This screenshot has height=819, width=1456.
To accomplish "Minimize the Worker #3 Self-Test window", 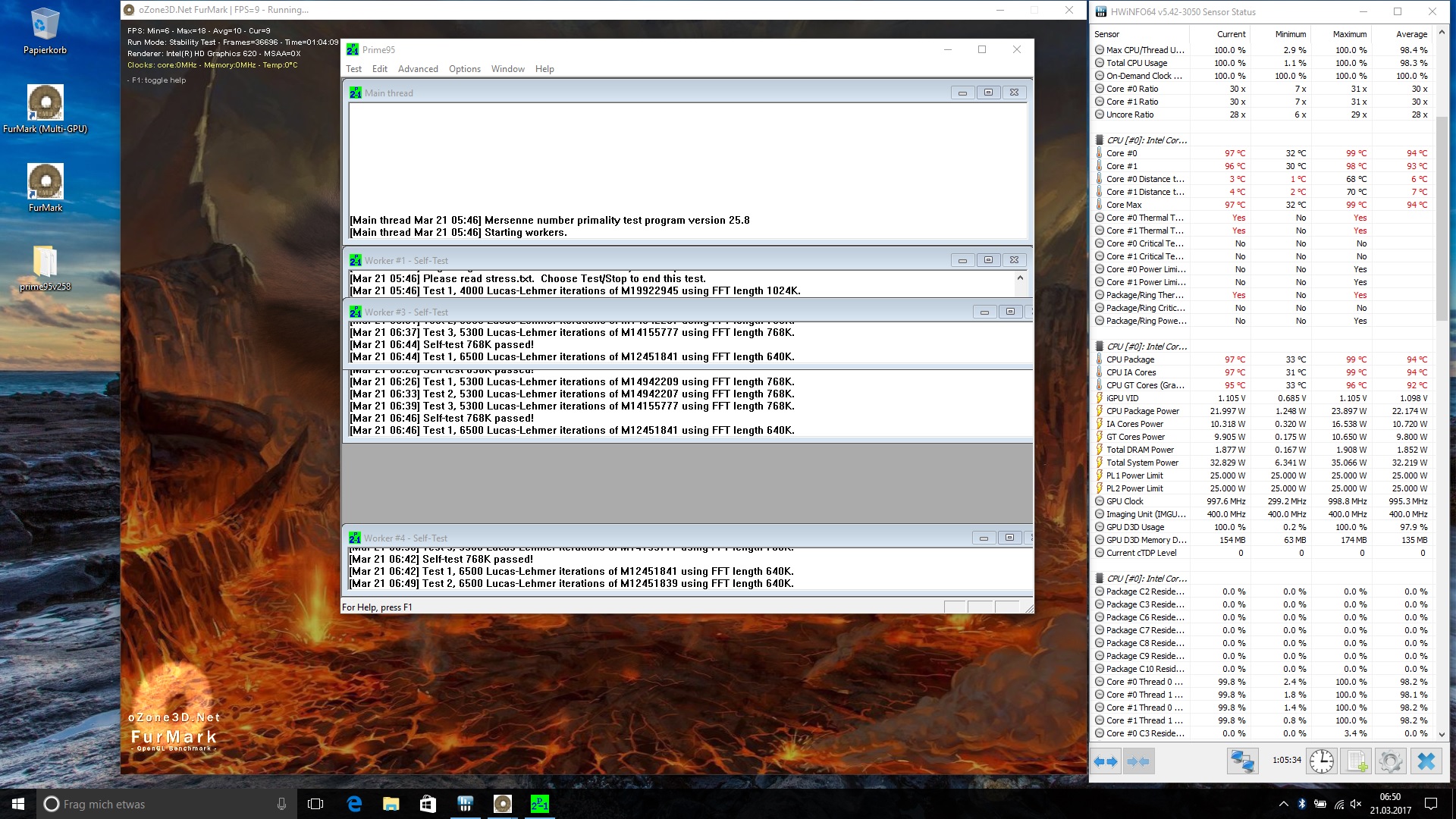I will tap(984, 312).
